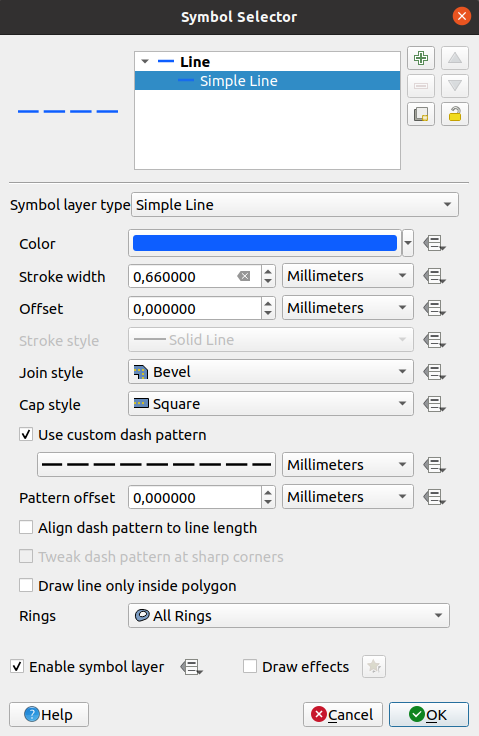
Task: Open data-defined override for Pattern offset
Action: click(x=434, y=497)
